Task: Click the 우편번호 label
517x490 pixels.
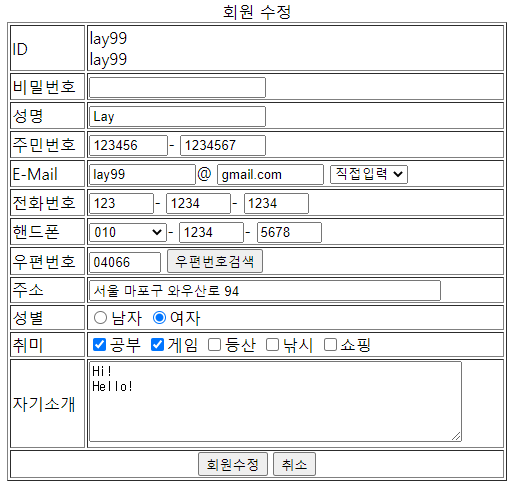Action: pos(44,261)
